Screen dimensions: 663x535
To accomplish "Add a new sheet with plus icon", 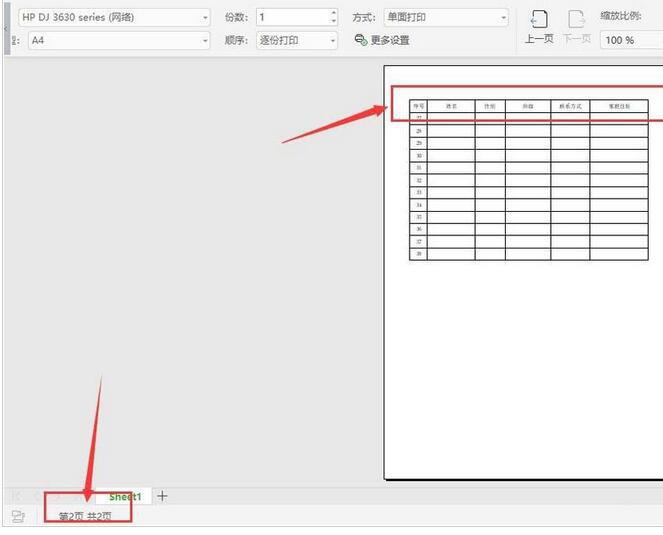I will coord(163,496).
